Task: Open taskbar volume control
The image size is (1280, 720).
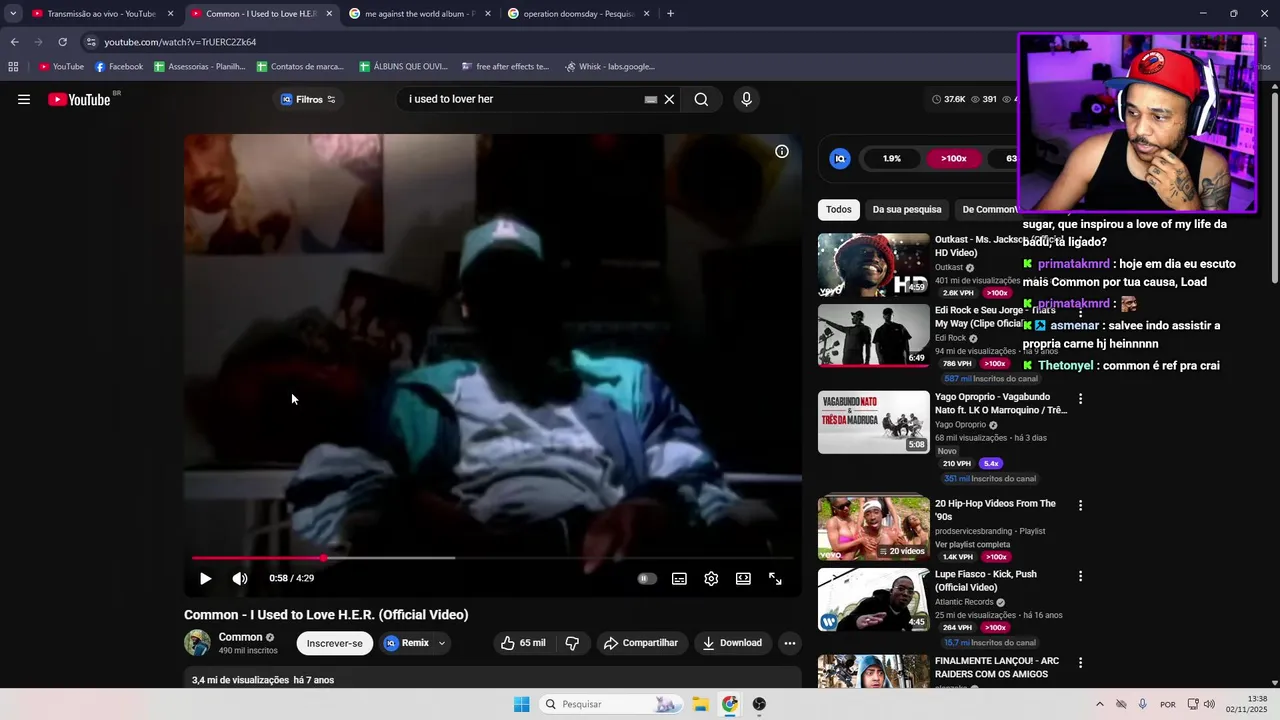Action: [x=1209, y=704]
